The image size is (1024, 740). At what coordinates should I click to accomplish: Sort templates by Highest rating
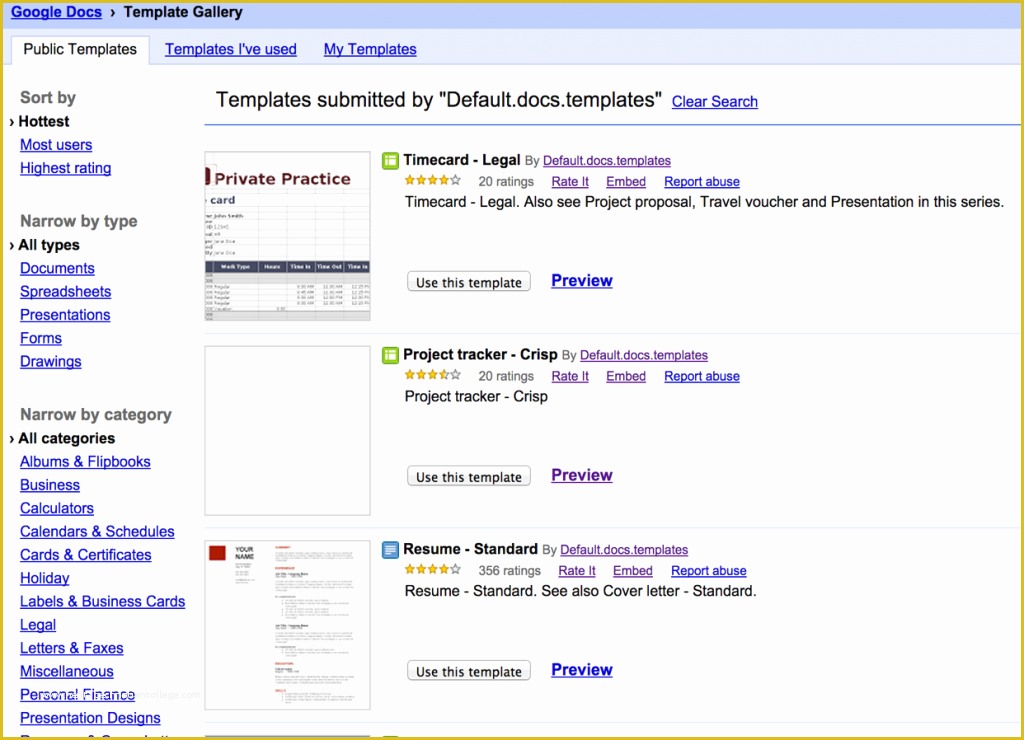coord(65,169)
